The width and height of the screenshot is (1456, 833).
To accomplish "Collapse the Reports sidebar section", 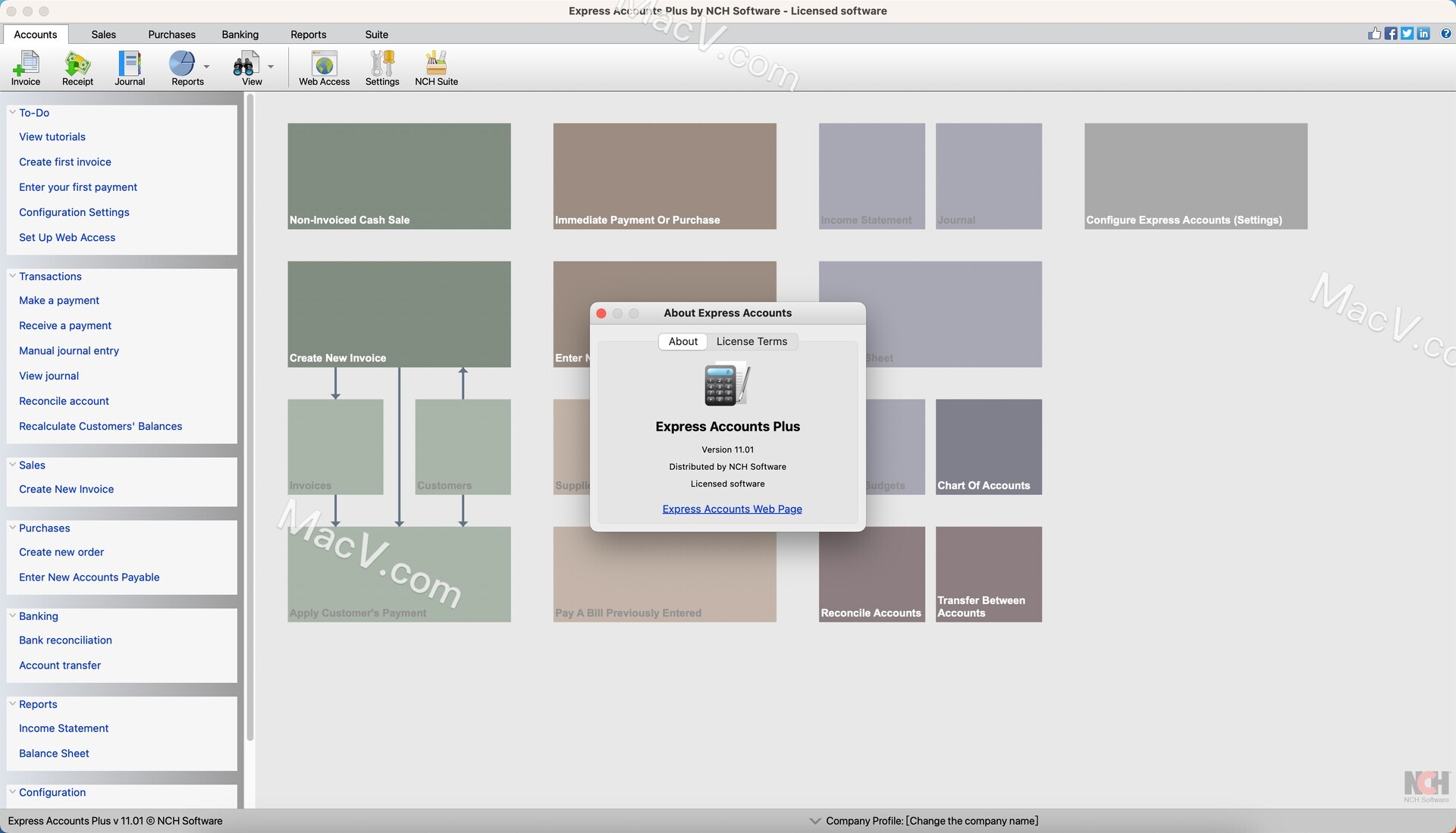I will 12,703.
